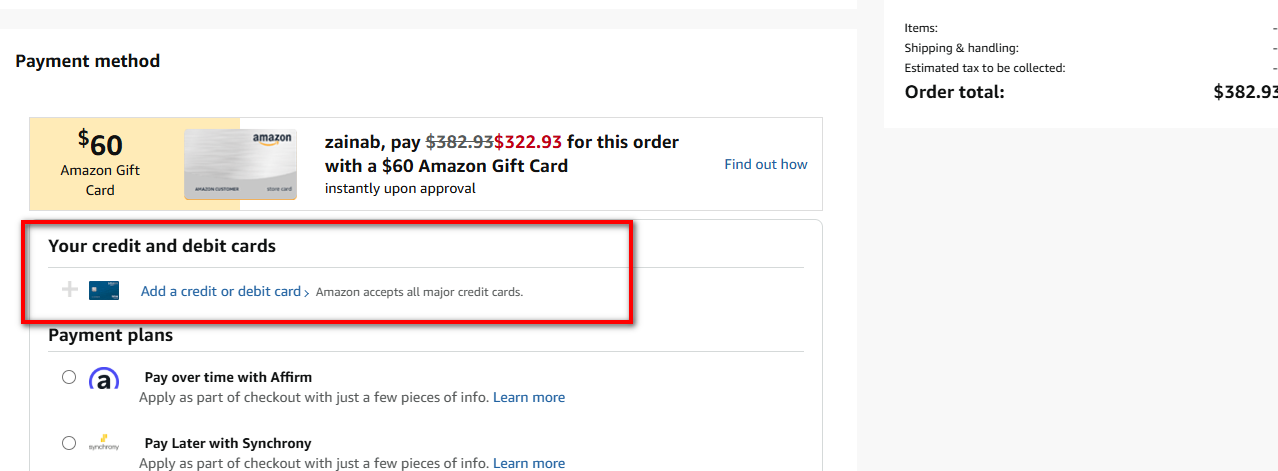The width and height of the screenshot is (1278, 471).
Task: Click the Payment plans heading
Action: (111, 335)
